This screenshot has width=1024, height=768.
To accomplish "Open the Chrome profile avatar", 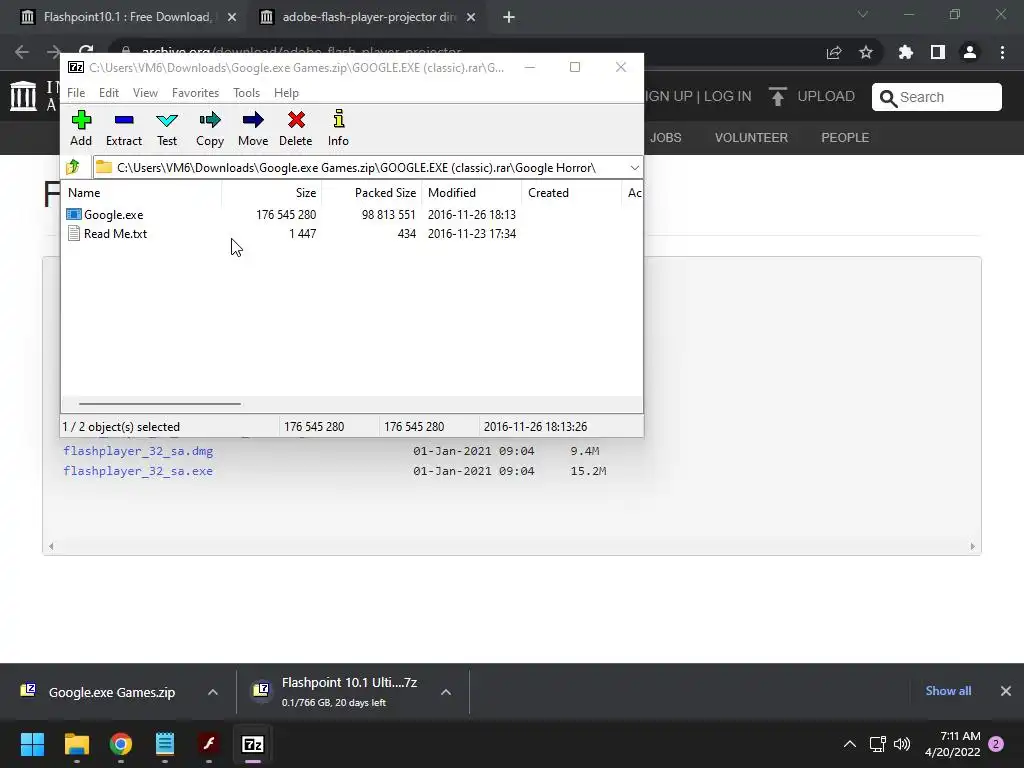I will tap(970, 52).
